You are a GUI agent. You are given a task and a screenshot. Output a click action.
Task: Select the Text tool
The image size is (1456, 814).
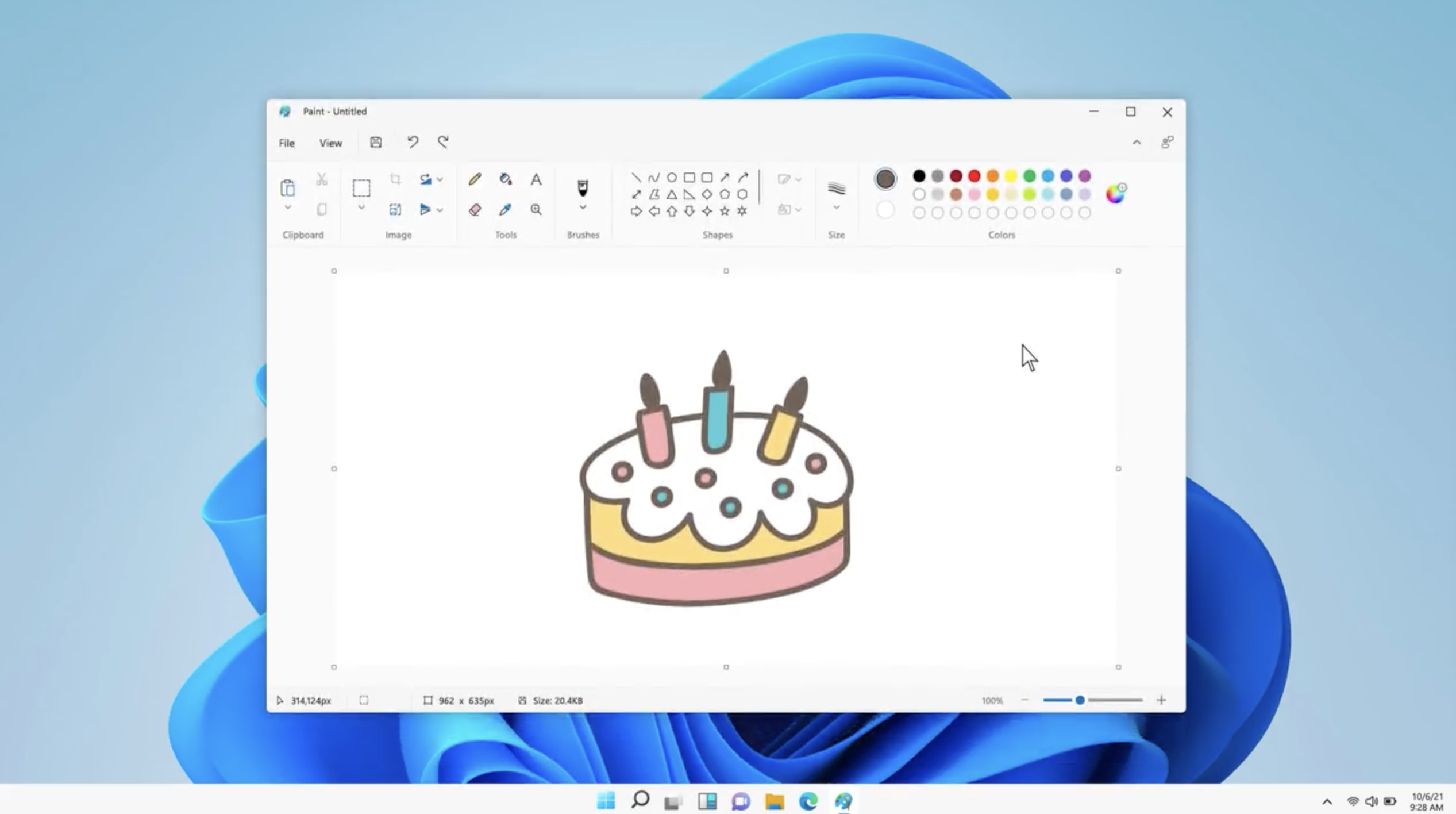[536, 179]
